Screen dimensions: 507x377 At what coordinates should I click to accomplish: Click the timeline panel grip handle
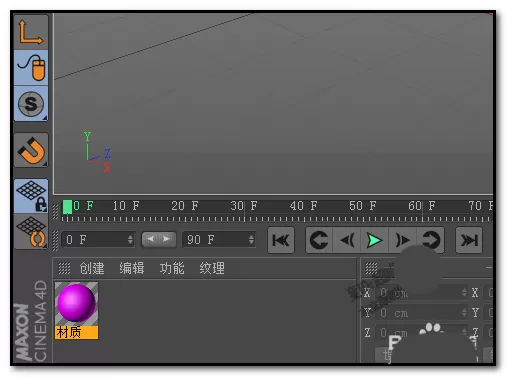click(55, 212)
